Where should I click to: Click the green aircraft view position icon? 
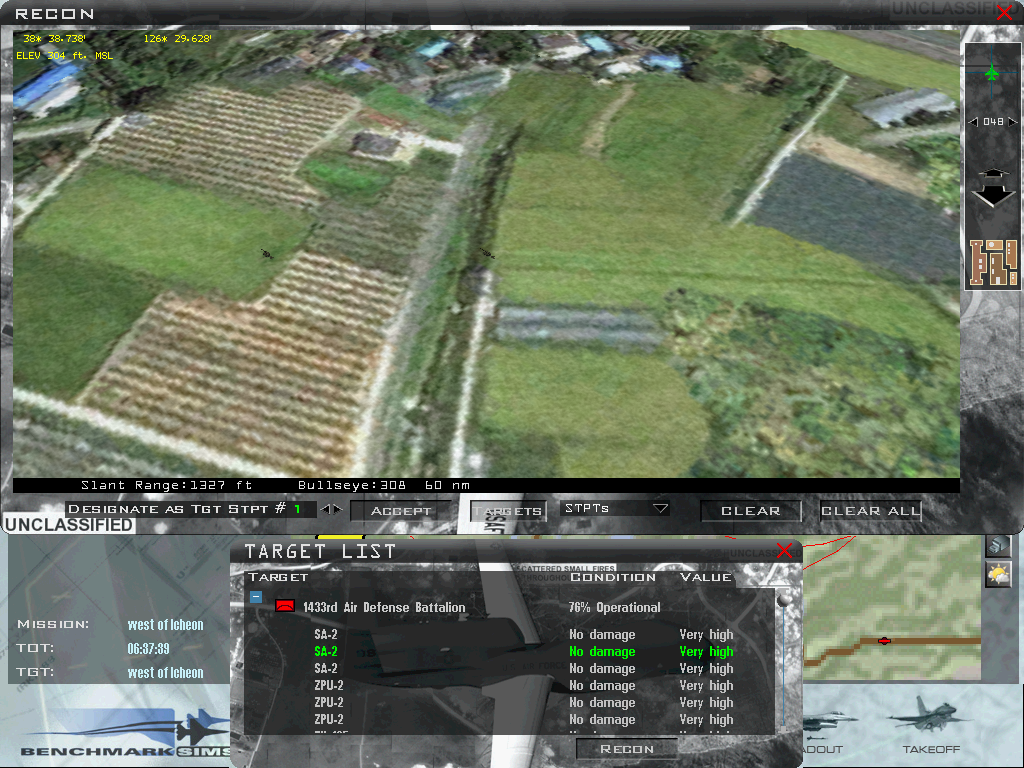(991, 73)
